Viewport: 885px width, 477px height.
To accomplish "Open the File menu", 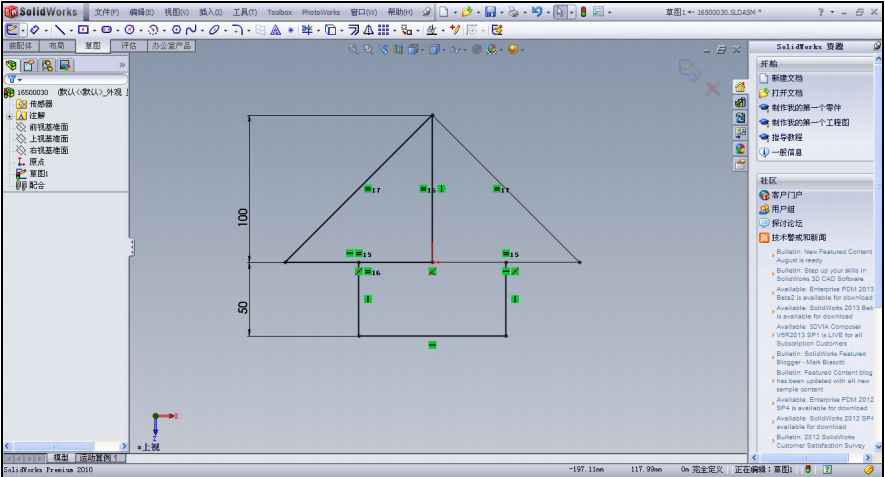I will [106, 12].
